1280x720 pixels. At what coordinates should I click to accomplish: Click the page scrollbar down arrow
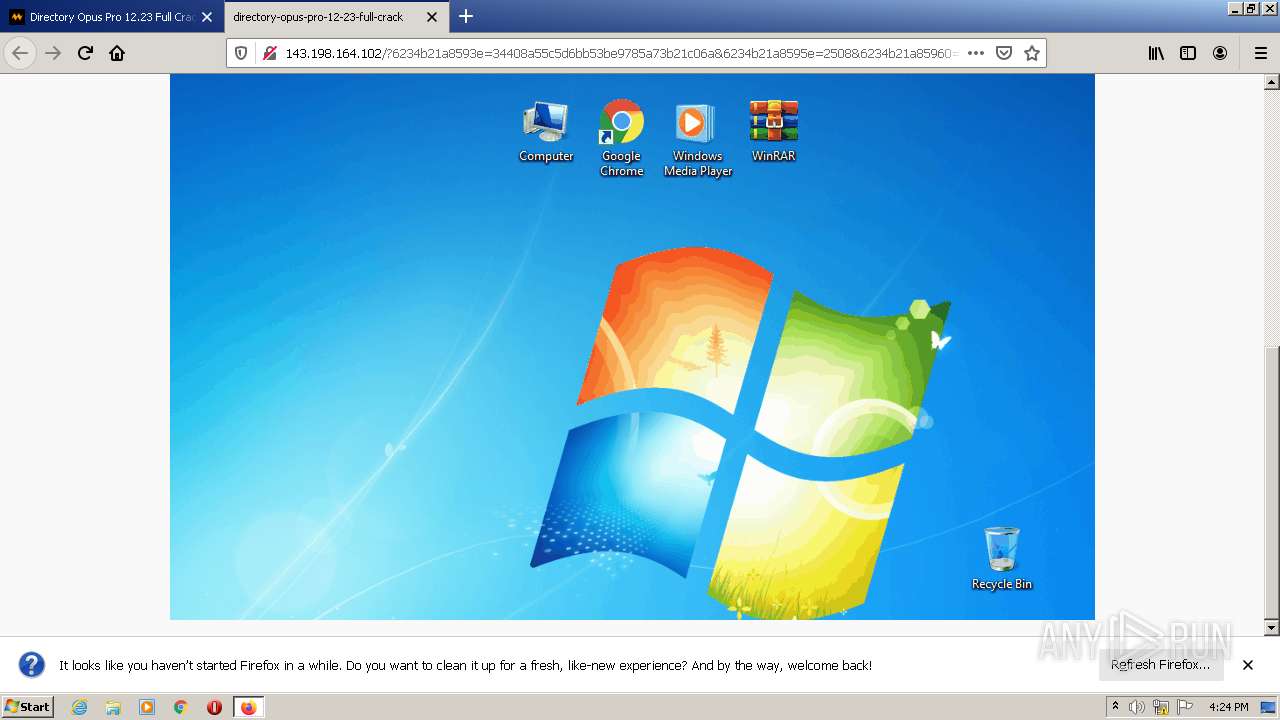(1272, 628)
